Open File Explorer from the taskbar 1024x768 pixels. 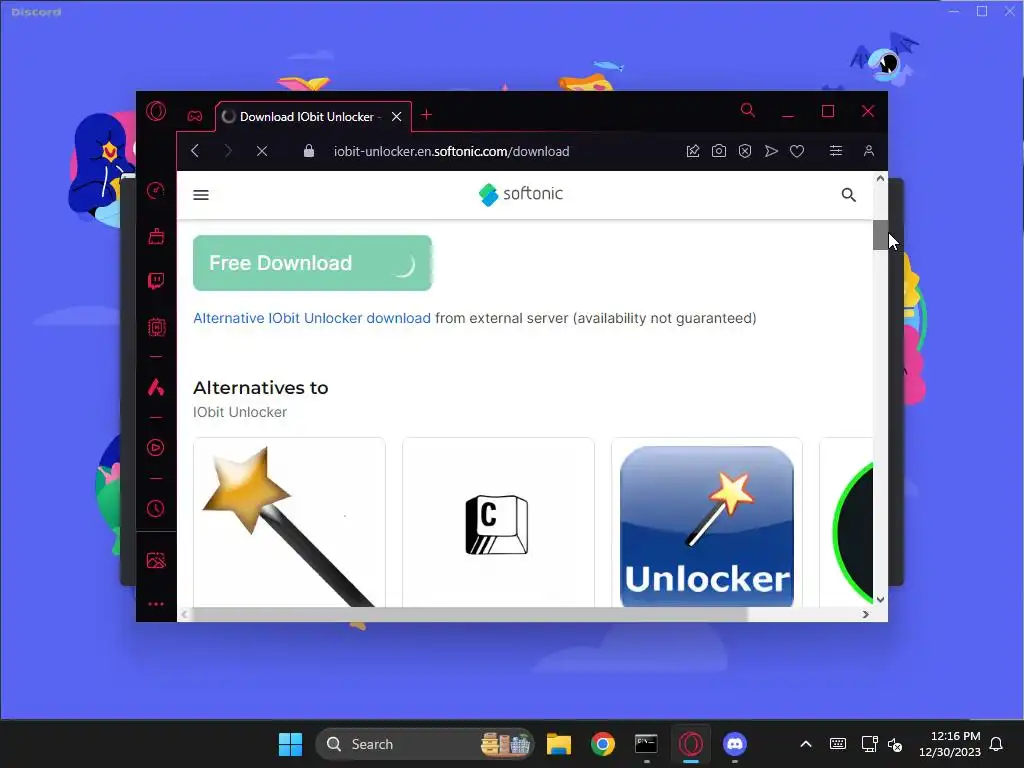(559, 744)
